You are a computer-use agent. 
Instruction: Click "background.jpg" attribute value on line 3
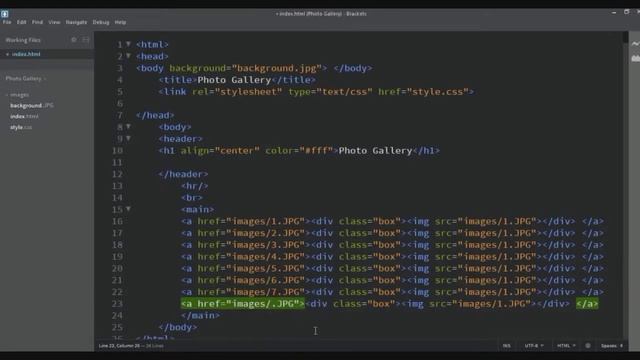pos(277,68)
